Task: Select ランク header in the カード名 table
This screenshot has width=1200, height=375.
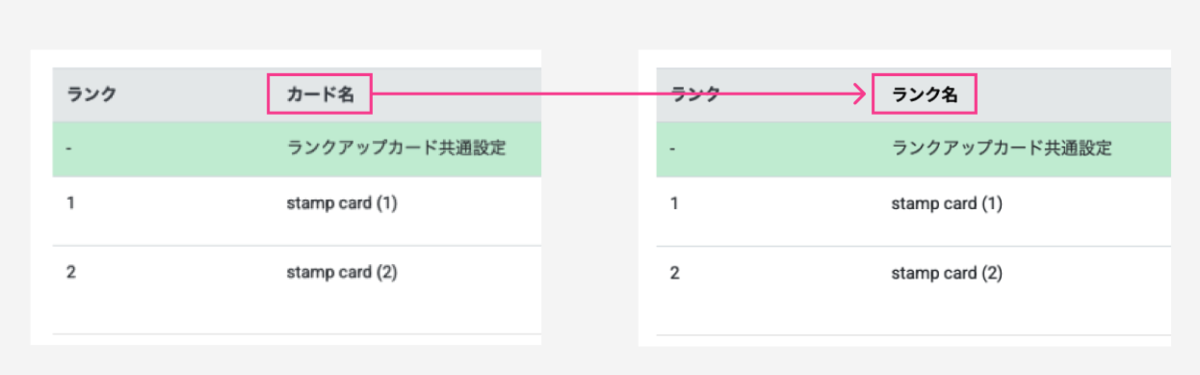Action: [92, 95]
